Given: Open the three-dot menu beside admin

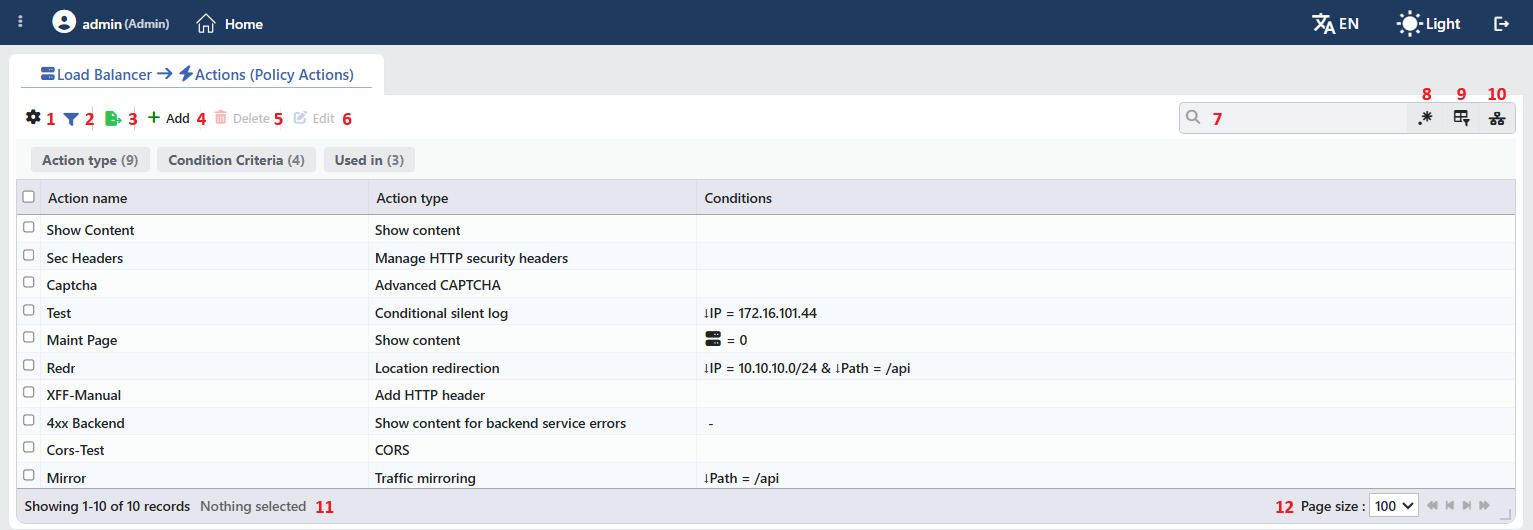Looking at the screenshot, I should click(x=20, y=22).
